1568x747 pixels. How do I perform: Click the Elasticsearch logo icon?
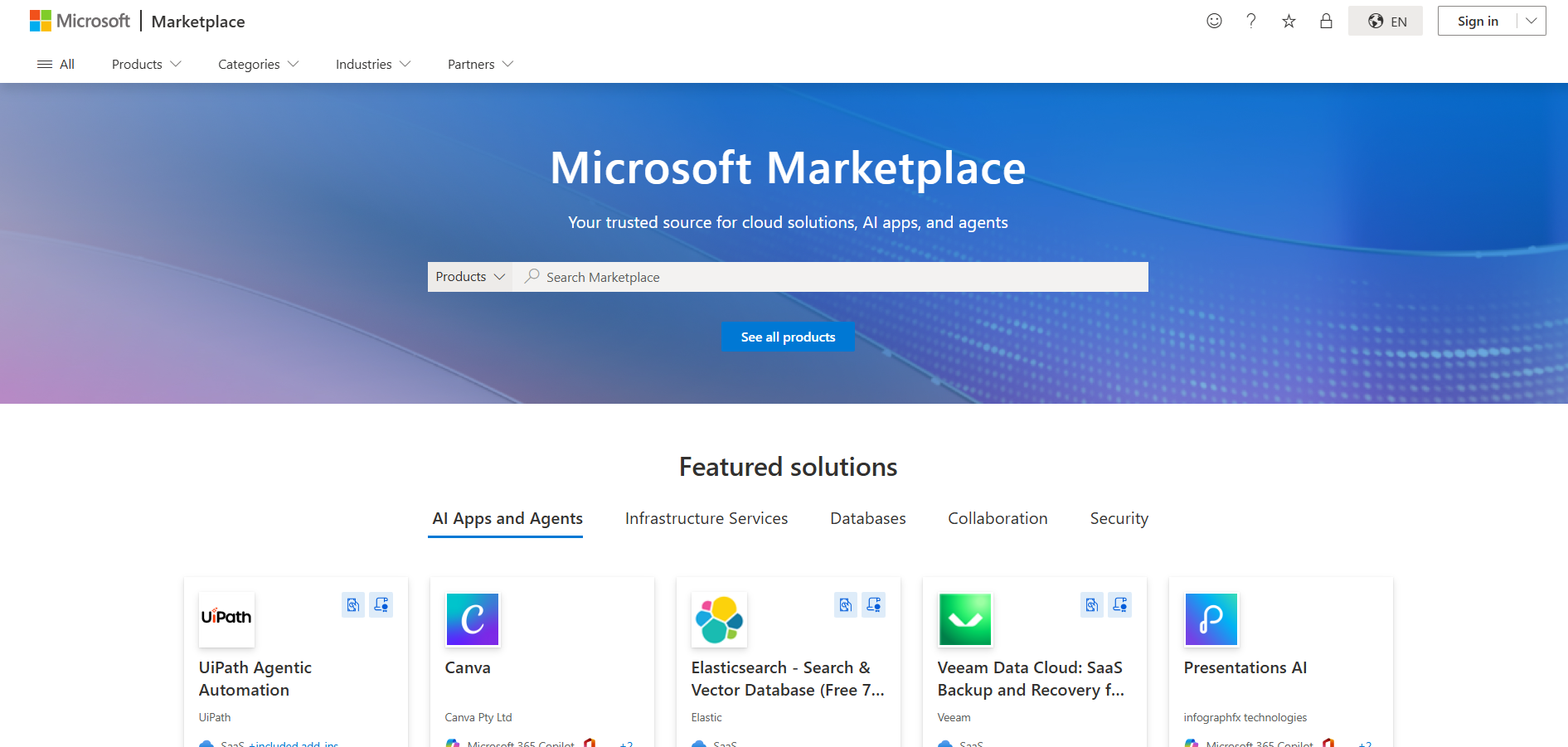[719, 619]
